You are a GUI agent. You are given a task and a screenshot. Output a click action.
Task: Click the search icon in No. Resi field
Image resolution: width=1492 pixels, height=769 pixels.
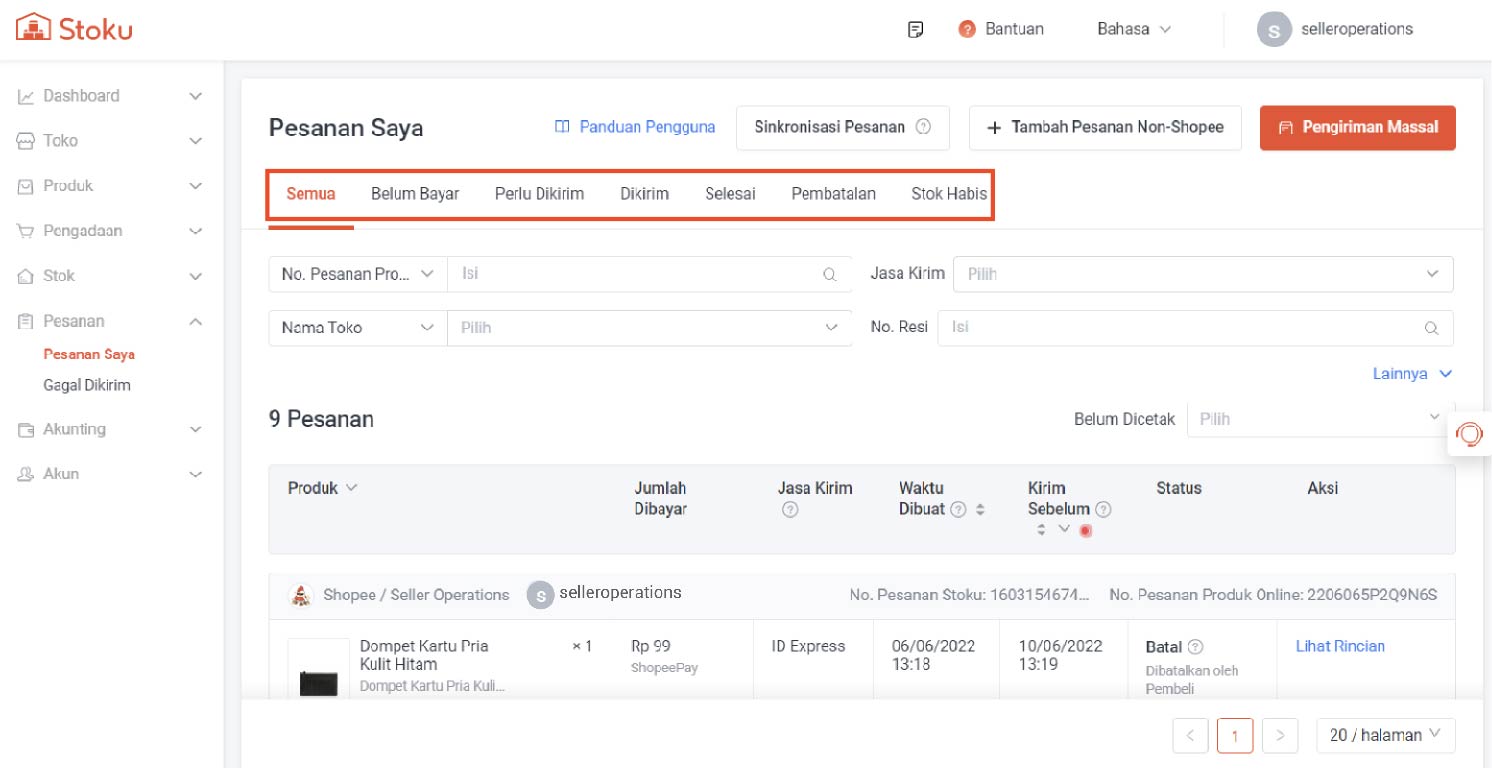[x=1431, y=328]
